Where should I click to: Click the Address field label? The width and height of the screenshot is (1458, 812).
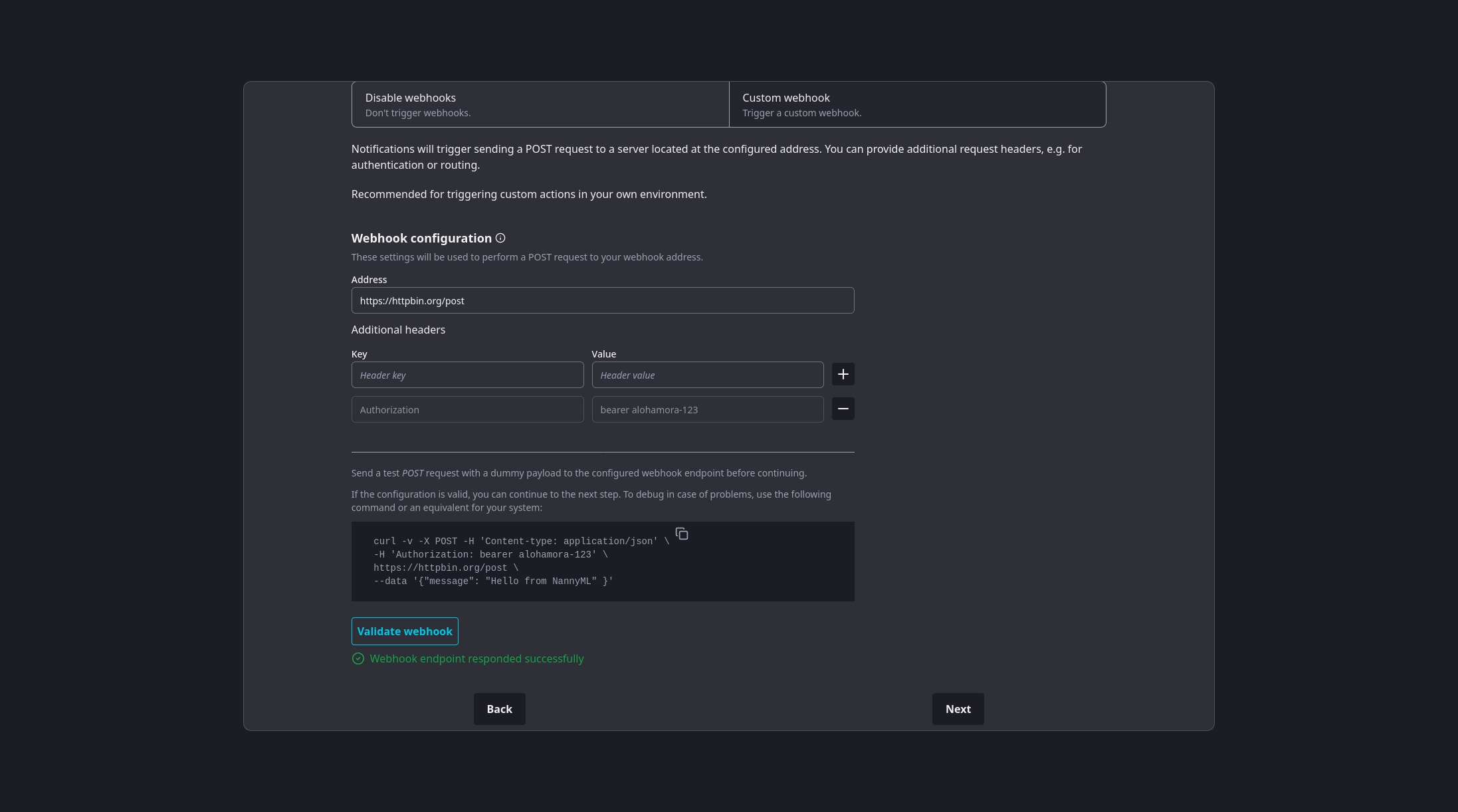369,280
